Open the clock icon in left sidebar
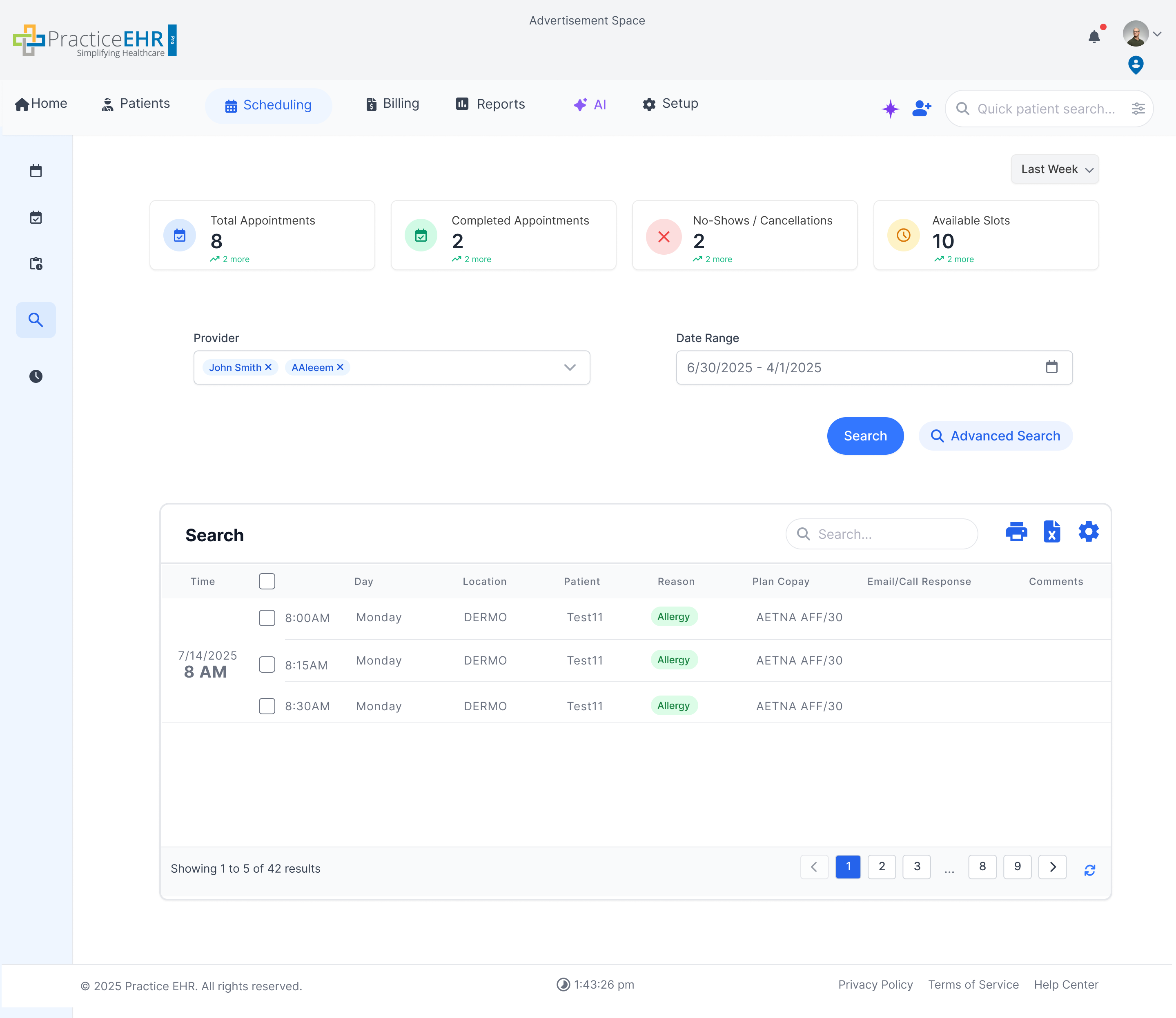The image size is (1176, 1018). tap(36, 376)
